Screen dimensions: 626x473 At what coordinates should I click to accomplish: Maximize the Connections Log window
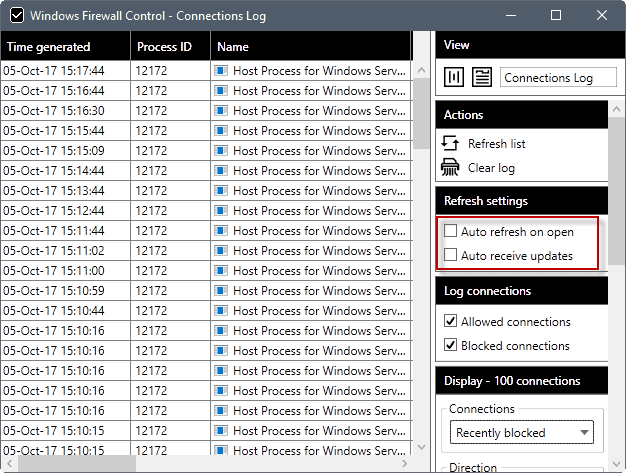(556, 16)
